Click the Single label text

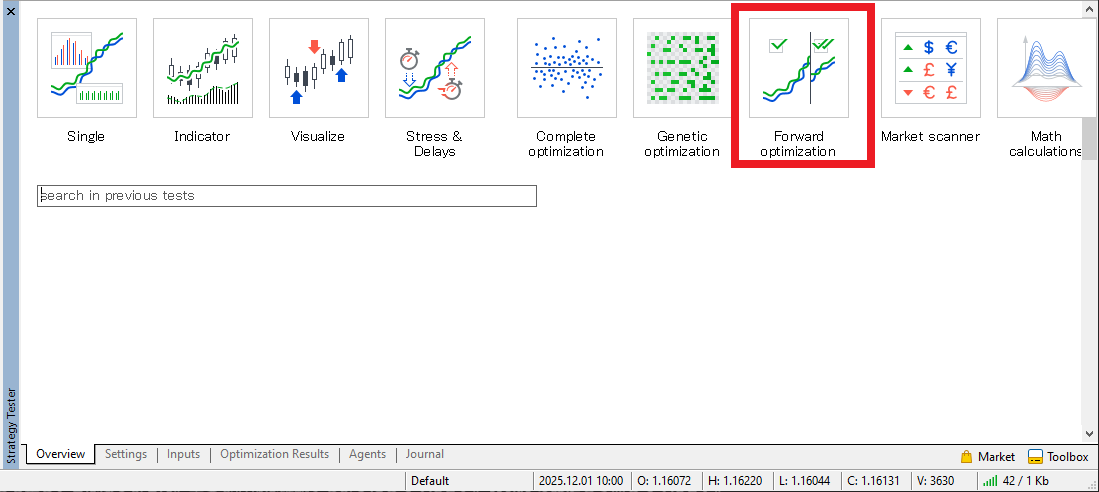pos(86,137)
